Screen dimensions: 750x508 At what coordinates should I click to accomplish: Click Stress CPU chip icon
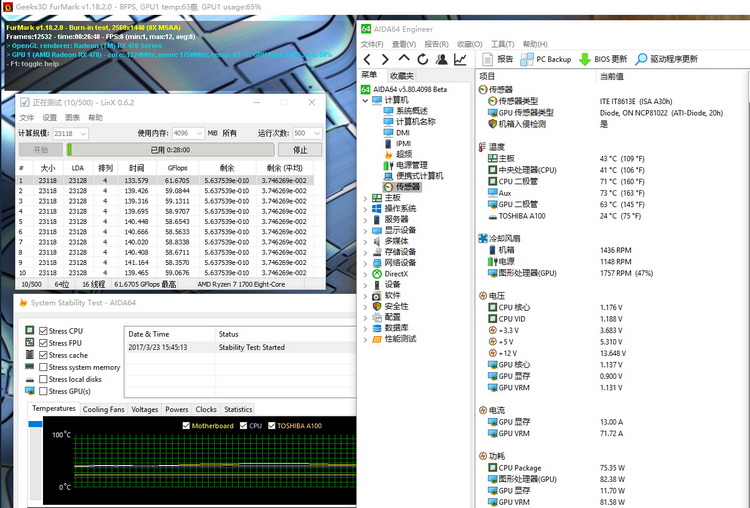tap(30, 331)
